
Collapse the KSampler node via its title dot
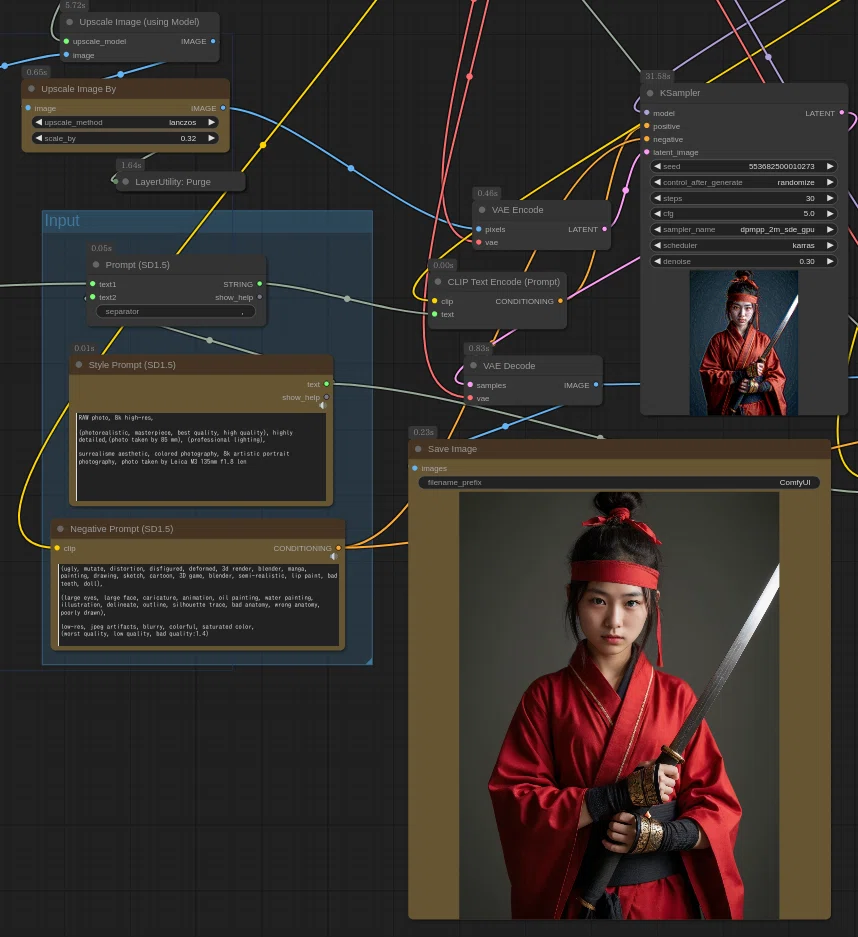650,93
